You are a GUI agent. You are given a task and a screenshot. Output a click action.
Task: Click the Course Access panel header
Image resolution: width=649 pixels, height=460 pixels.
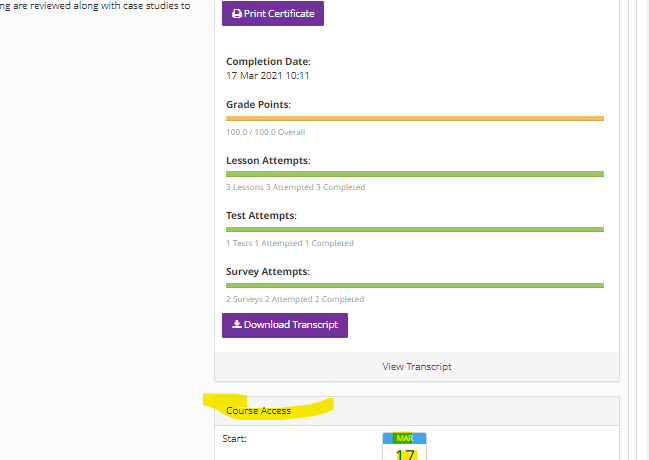260,411
